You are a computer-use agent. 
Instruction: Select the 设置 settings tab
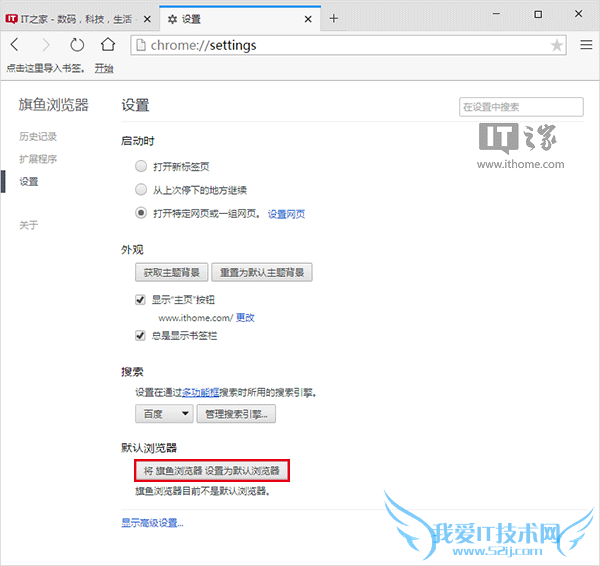point(240,19)
